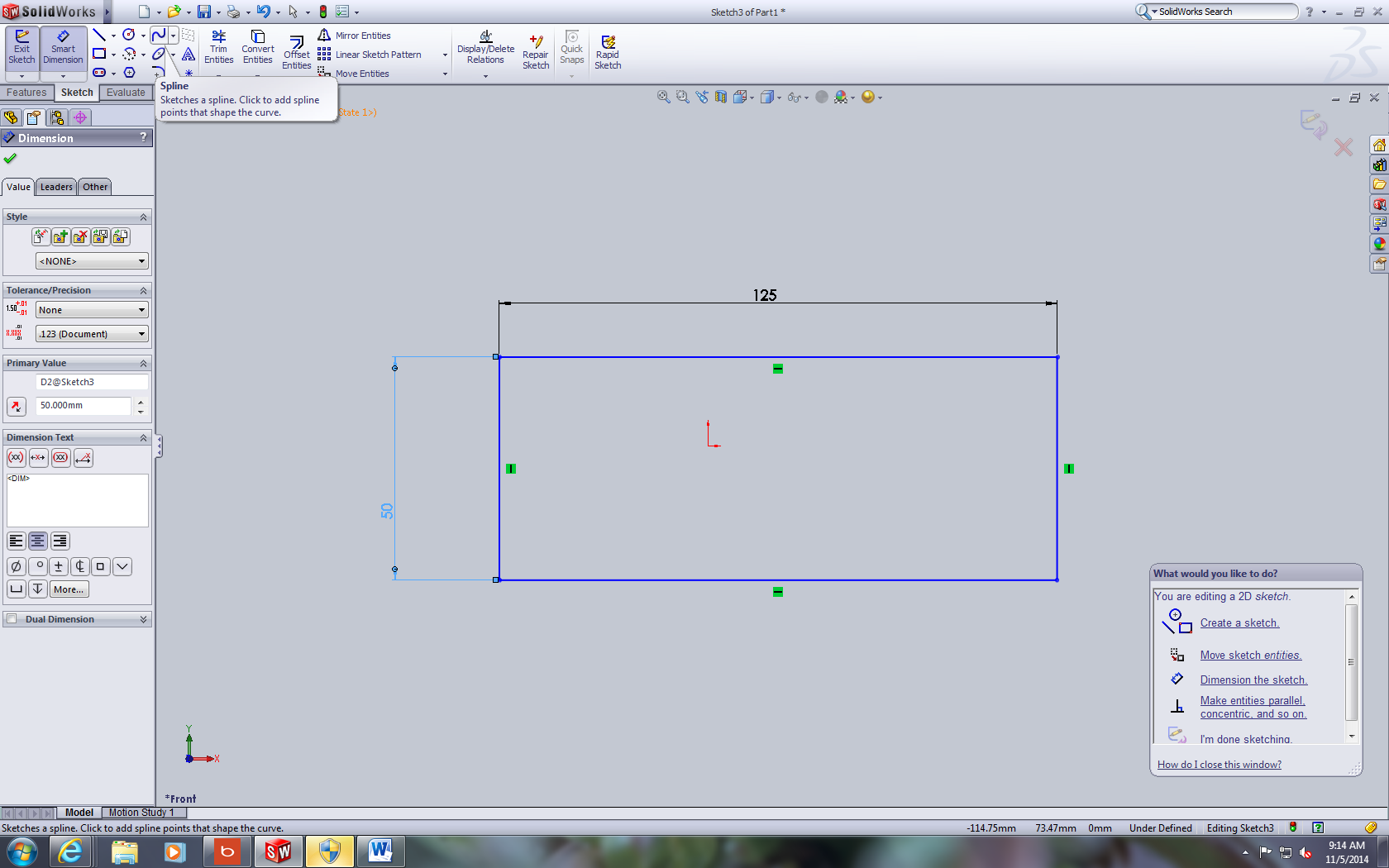Open Internet Explorer from the taskbar

pos(70,851)
